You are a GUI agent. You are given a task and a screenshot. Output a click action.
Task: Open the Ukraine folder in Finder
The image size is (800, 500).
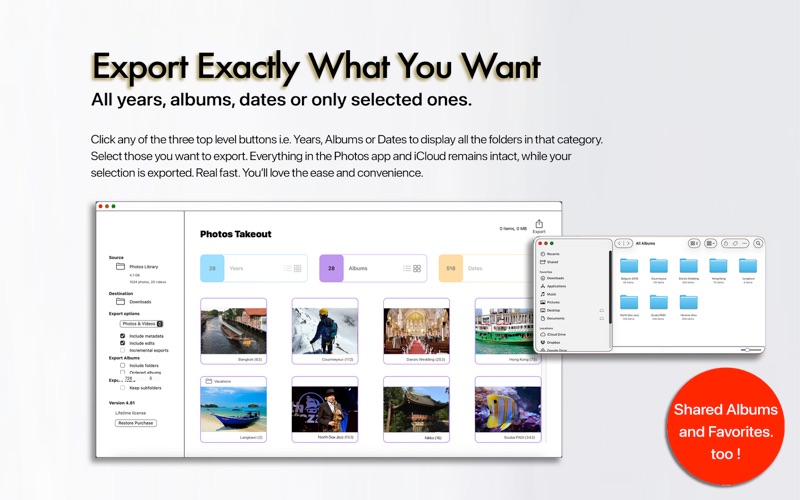688,302
